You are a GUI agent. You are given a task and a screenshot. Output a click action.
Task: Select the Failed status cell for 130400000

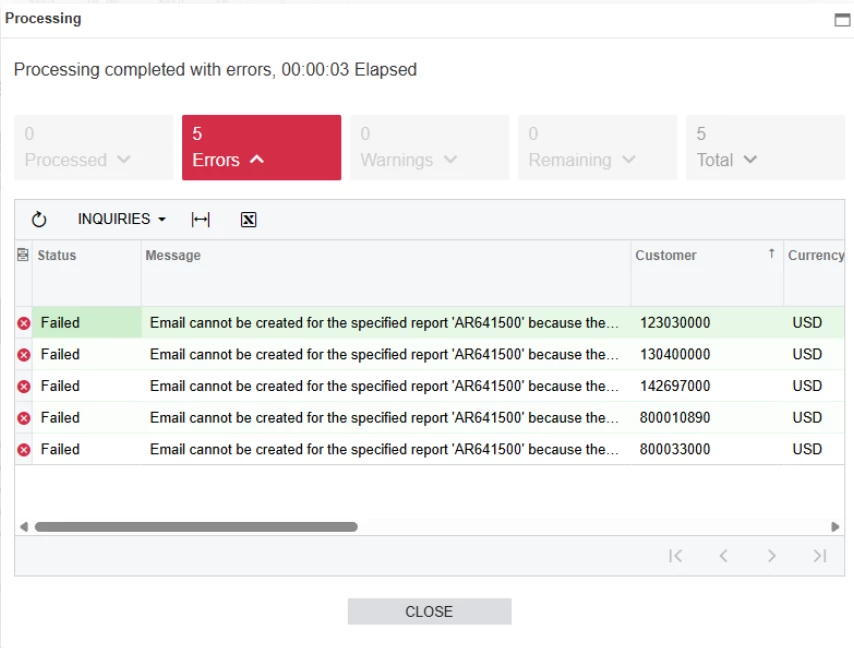tap(87, 354)
